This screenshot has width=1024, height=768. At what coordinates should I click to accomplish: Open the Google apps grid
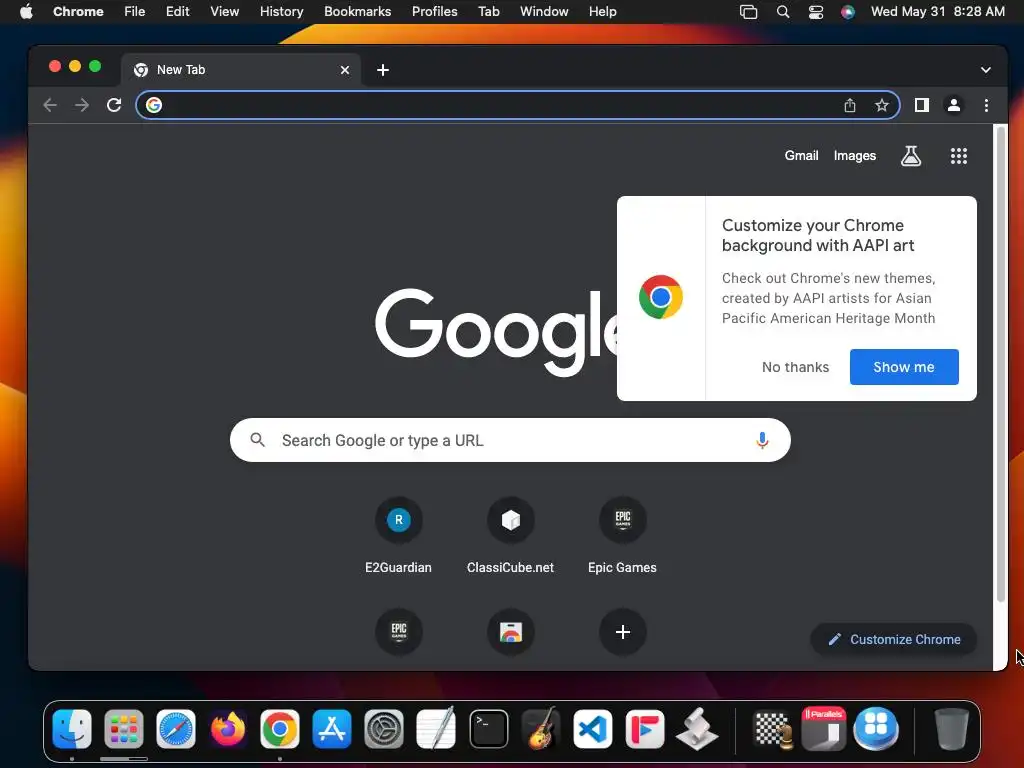pyautogui.click(x=959, y=155)
